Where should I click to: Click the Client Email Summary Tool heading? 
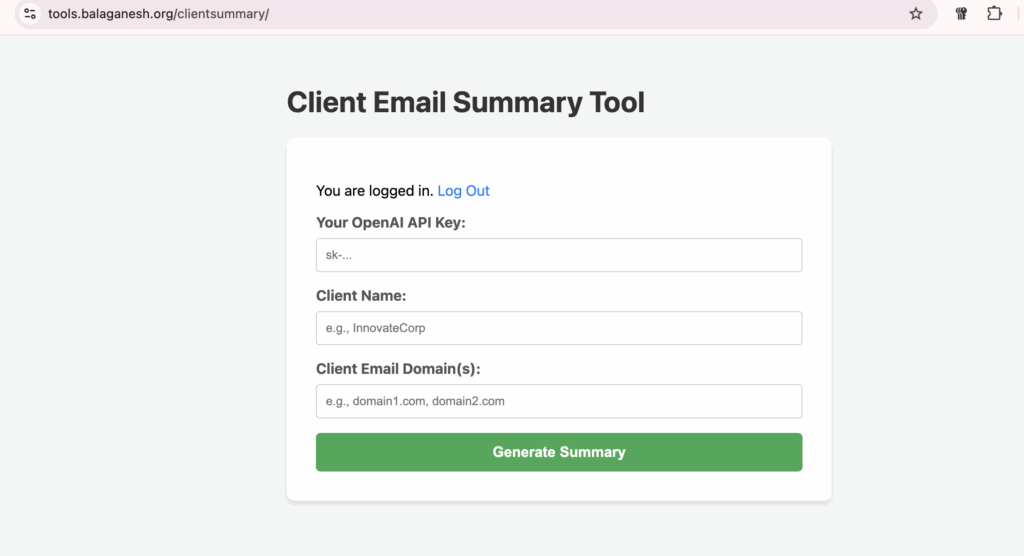(466, 103)
